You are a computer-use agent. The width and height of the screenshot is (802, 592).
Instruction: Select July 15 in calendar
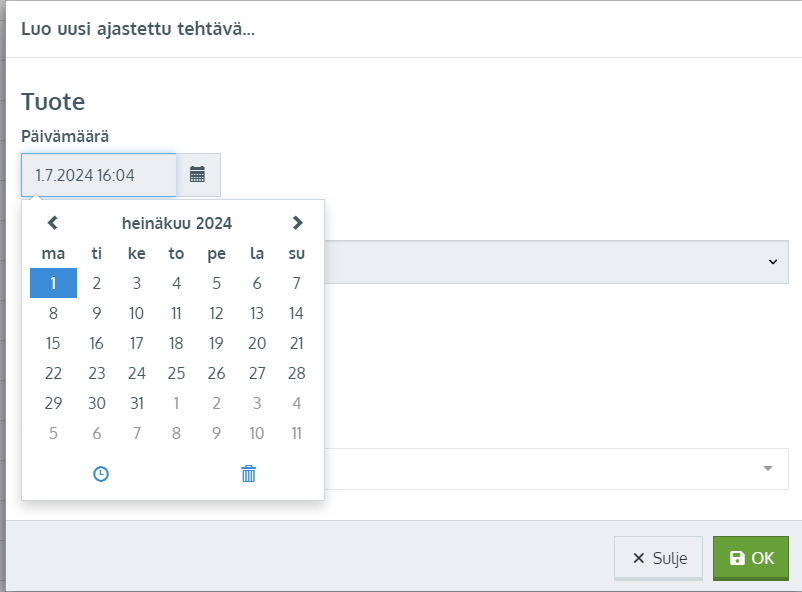coord(53,343)
